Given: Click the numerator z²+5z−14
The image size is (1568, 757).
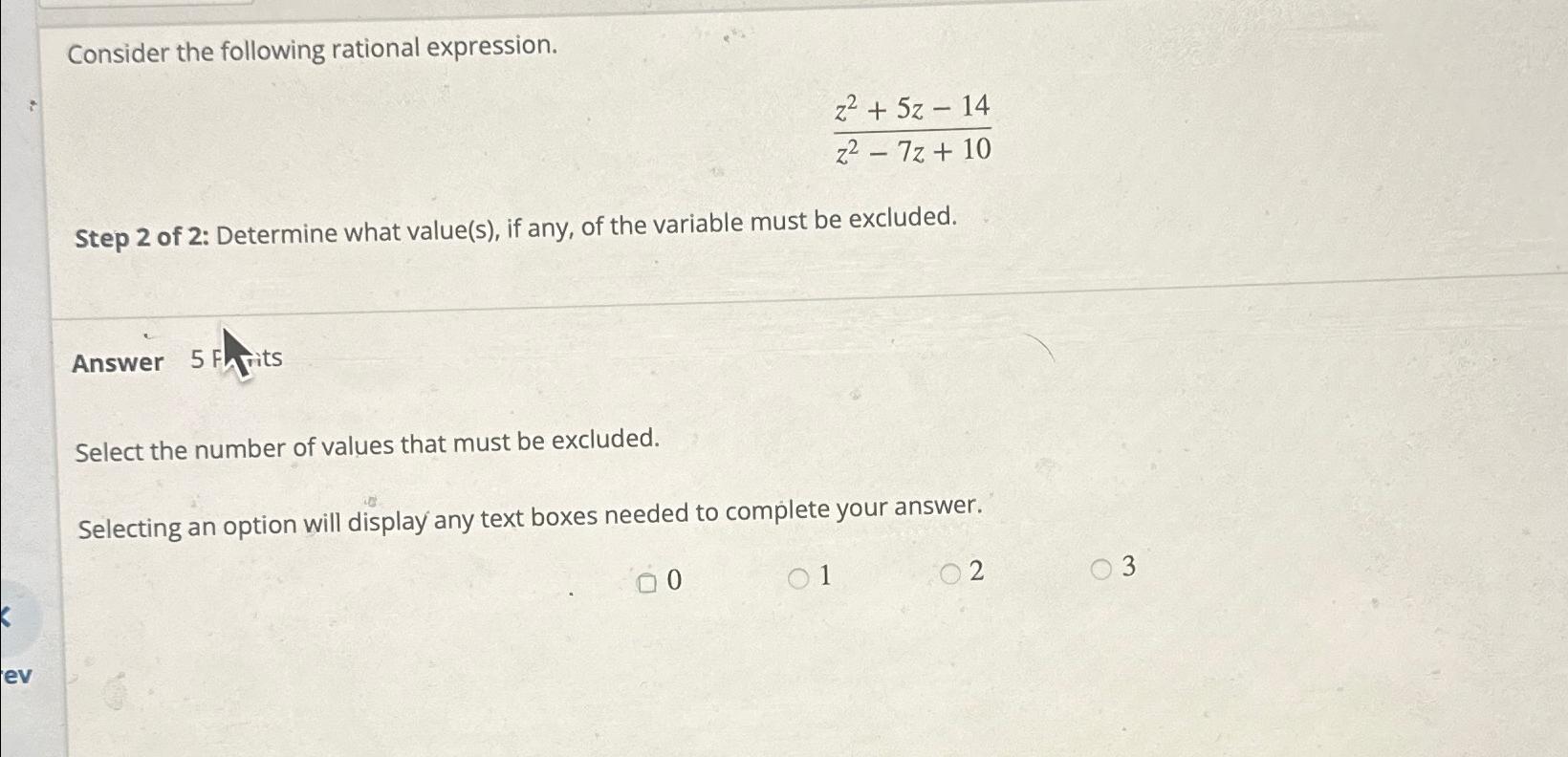Looking at the screenshot, I should tap(910, 107).
